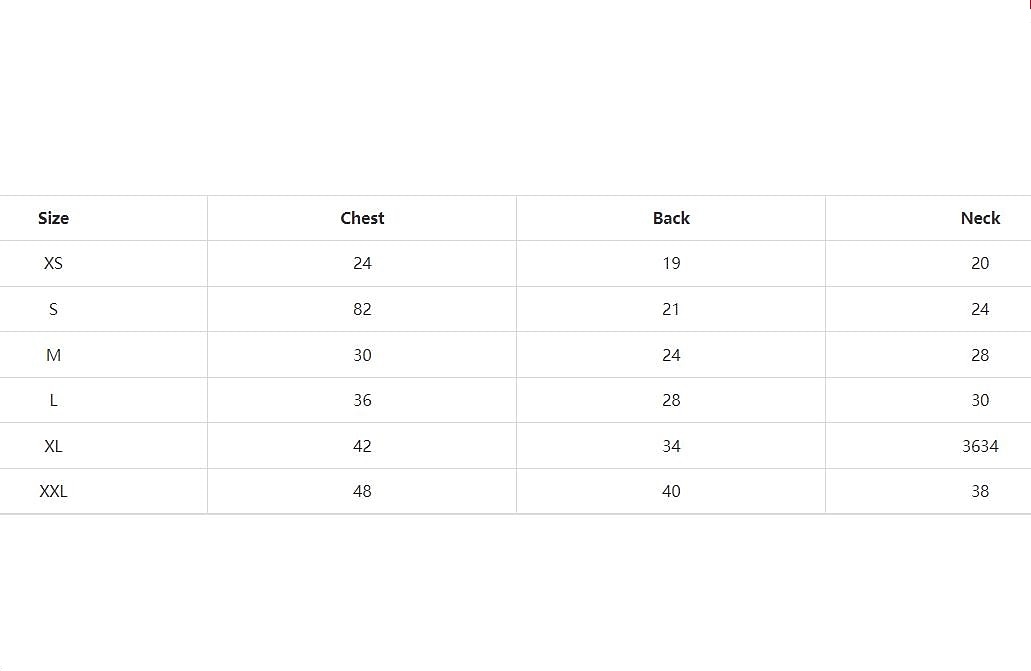
Task: Click the Chest column header
Action: (x=362, y=218)
